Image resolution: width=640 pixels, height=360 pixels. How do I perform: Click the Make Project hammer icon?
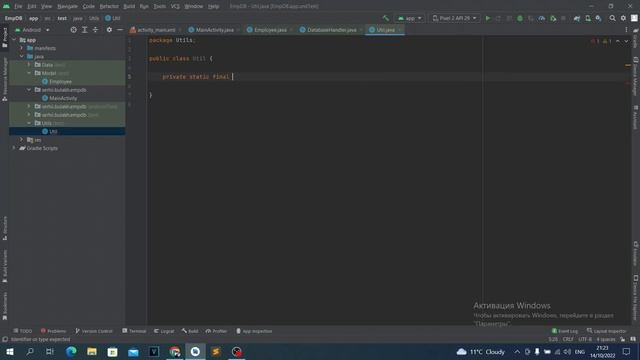coord(386,18)
